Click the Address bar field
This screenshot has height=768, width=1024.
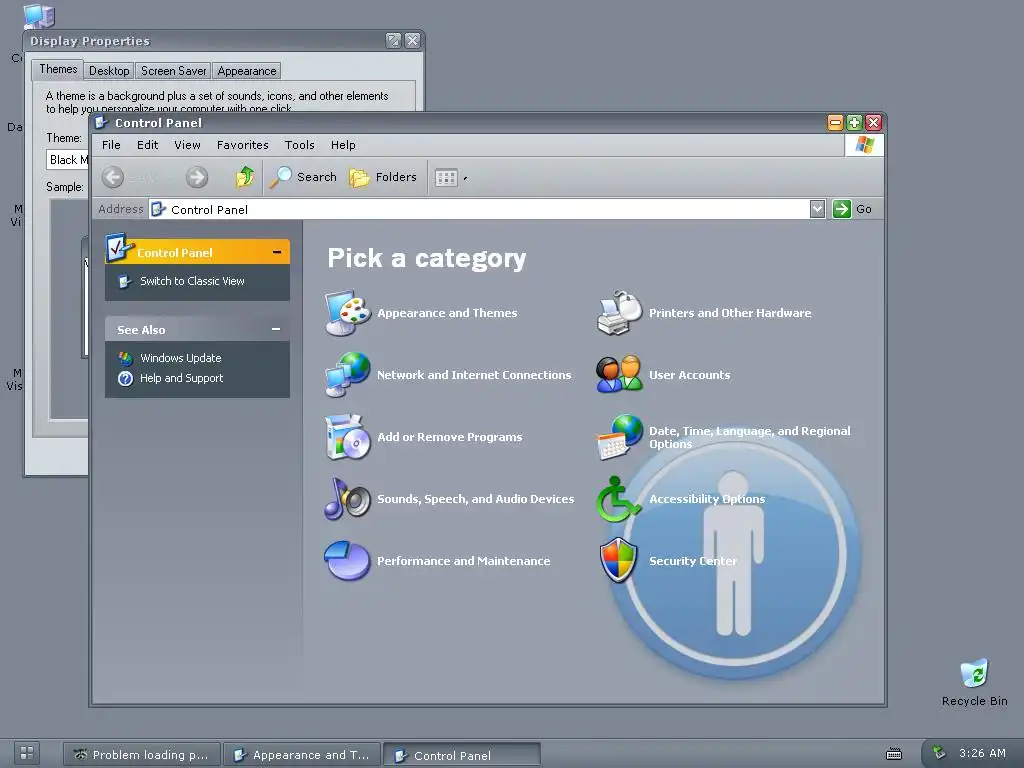(x=479, y=209)
